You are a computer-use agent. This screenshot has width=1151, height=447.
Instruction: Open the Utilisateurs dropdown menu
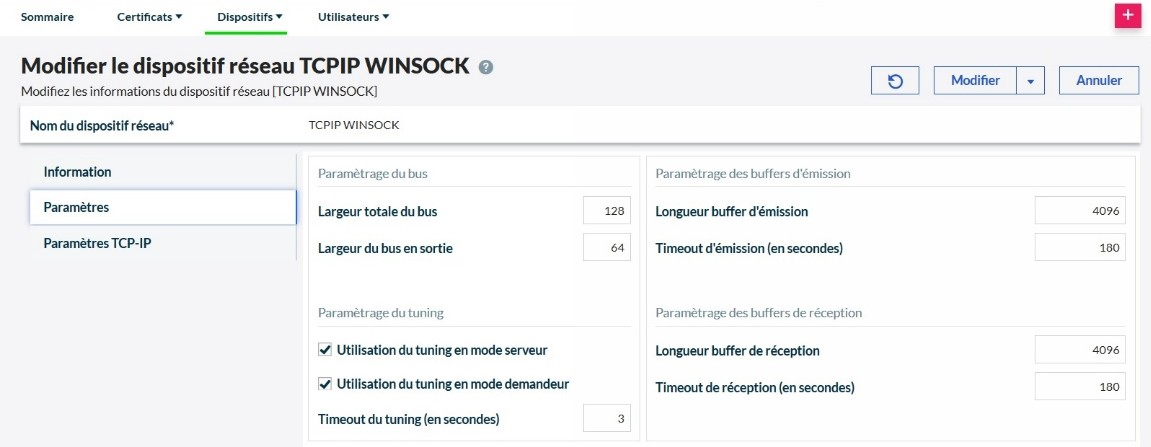click(353, 17)
